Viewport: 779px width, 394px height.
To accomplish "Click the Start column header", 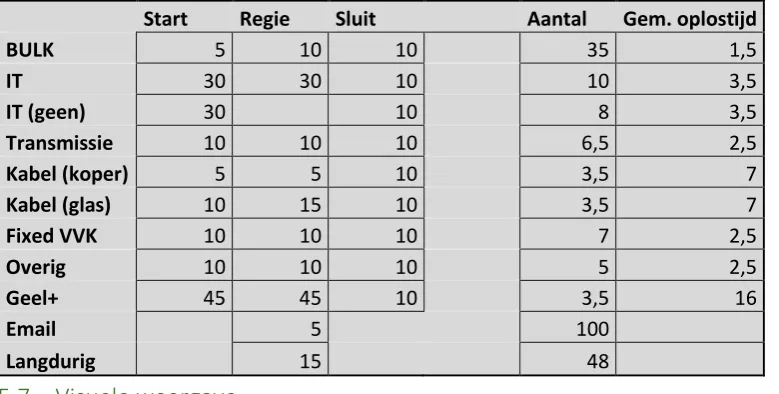I will 165,19.
